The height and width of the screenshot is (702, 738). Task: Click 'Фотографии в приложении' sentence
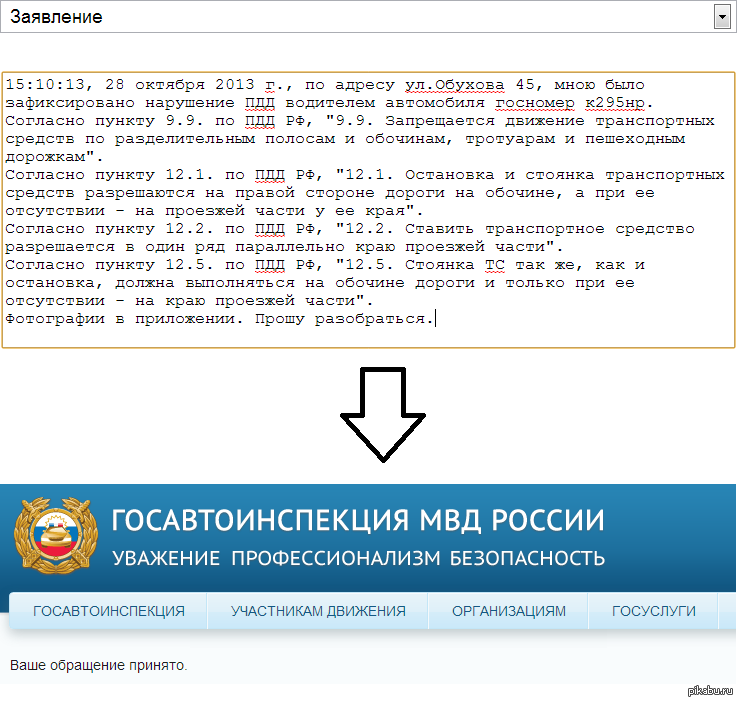pyautogui.click(x=124, y=319)
